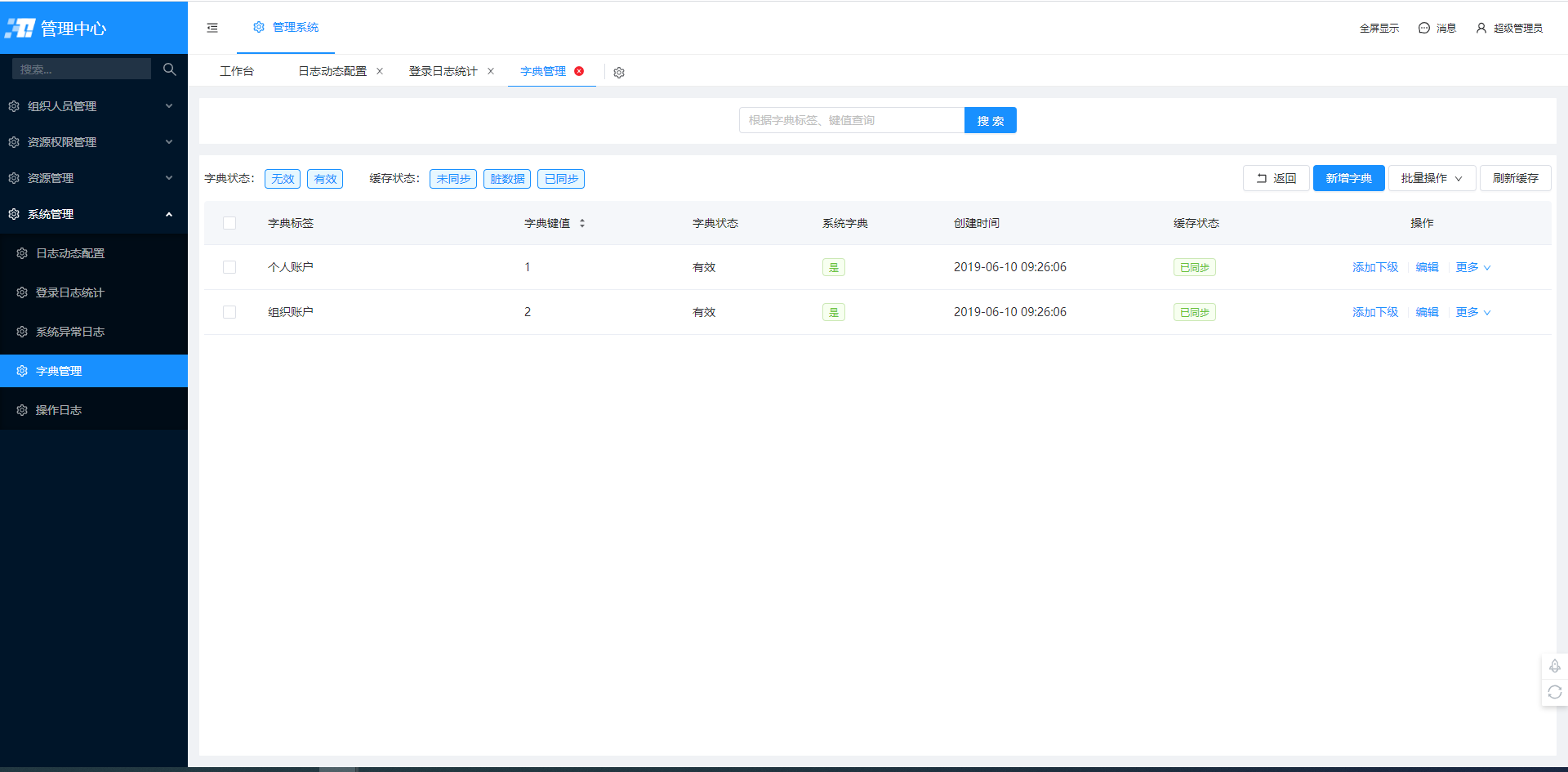Focus the sidebar 搜索 input
1568x772 pixels.
click(x=82, y=69)
